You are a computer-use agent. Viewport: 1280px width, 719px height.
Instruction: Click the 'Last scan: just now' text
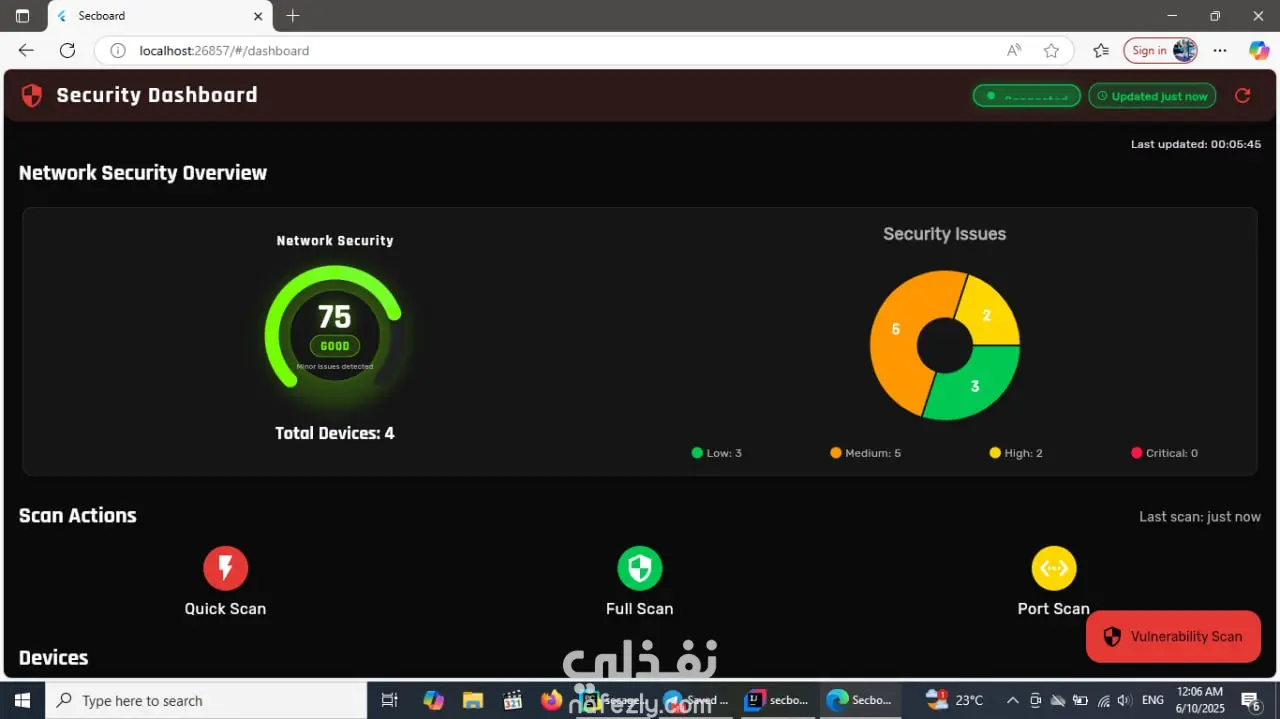coord(1200,517)
